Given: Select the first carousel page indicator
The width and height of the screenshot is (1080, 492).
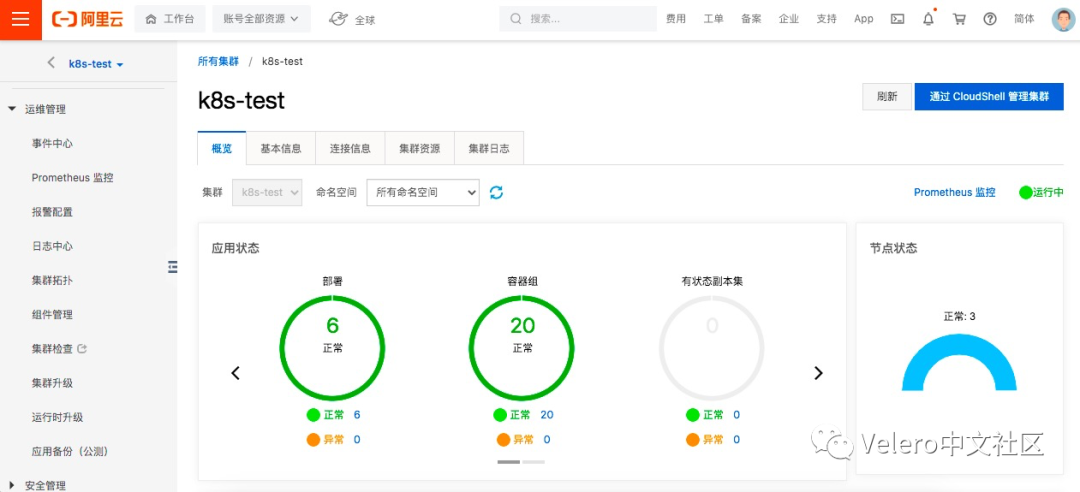Looking at the screenshot, I should pos(509,462).
